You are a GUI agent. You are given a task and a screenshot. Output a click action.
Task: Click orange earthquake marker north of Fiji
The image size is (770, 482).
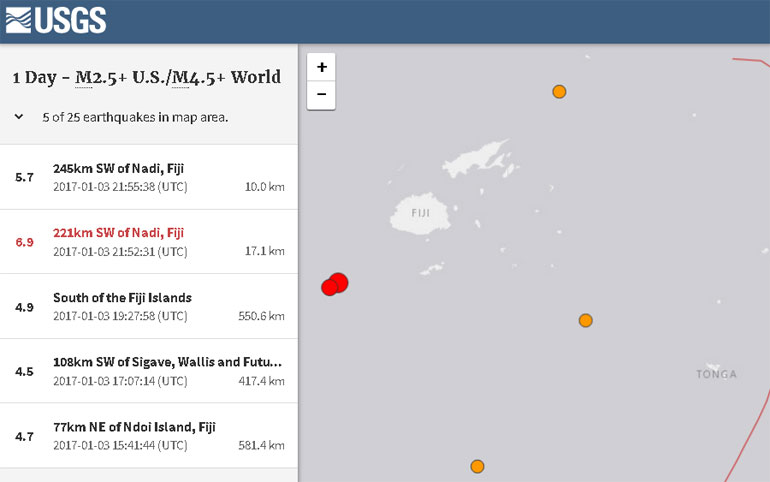(x=560, y=92)
